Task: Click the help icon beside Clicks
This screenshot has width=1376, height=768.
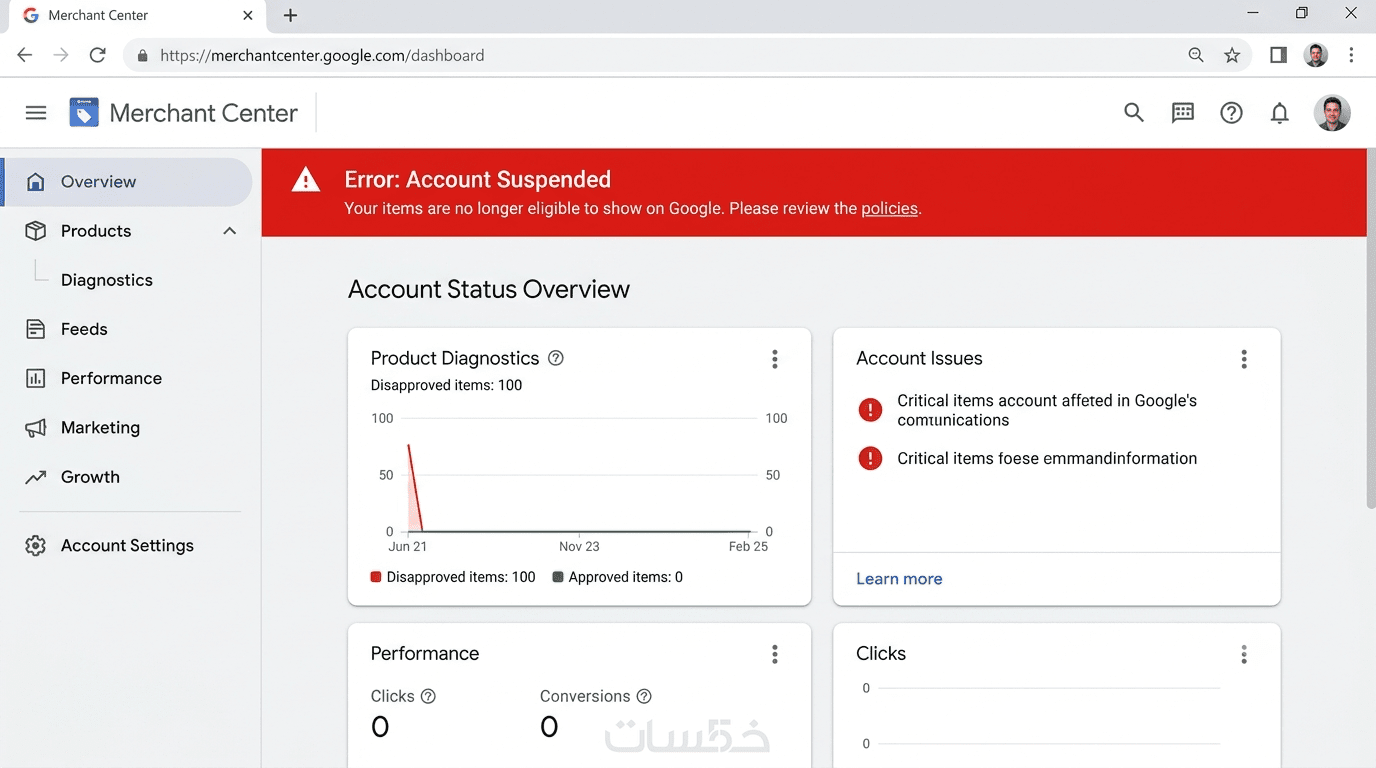Action: click(x=428, y=696)
